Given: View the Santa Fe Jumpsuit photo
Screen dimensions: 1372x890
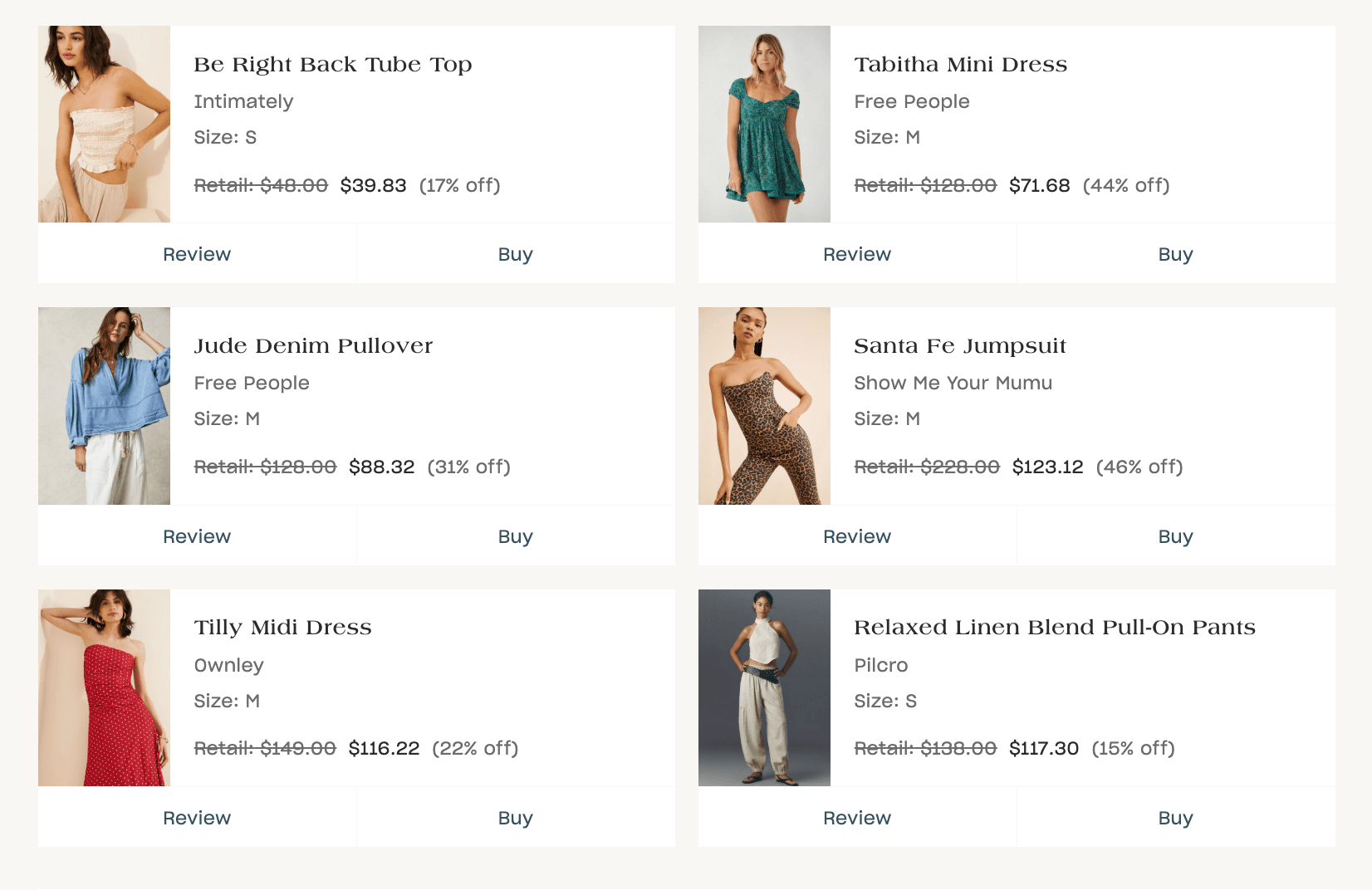Looking at the screenshot, I should coord(764,406).
